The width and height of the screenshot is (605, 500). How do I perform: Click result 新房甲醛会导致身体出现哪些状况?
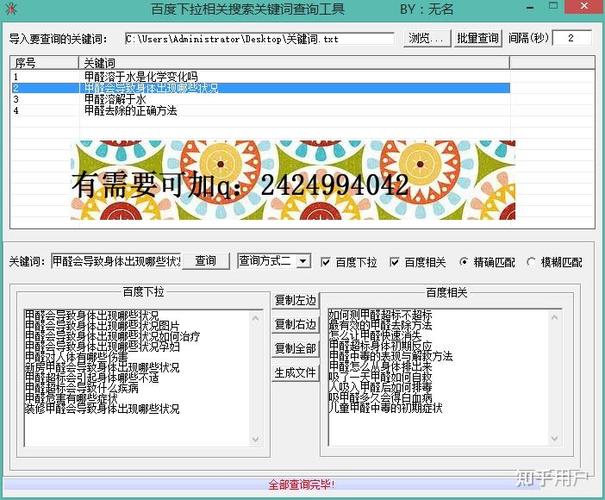[x=102, y=367]
